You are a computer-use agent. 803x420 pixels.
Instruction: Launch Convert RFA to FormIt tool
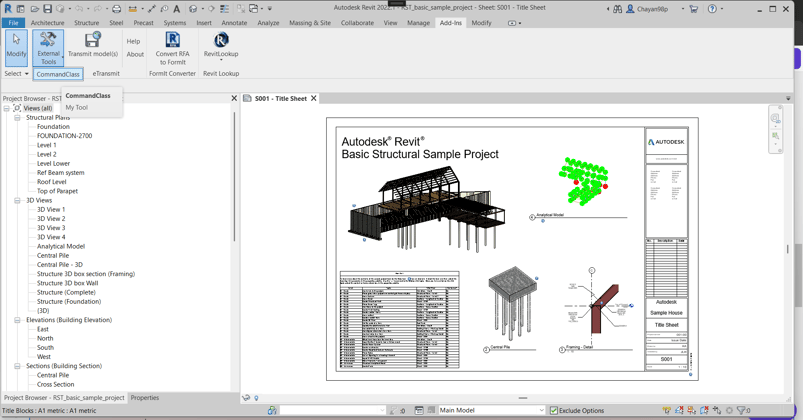tap(173, 48)
